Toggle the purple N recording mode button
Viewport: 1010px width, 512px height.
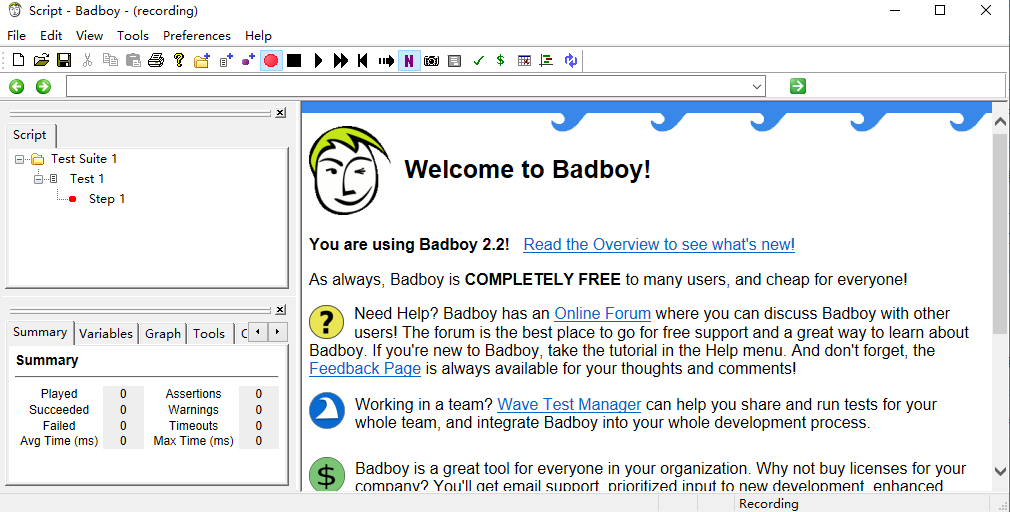click(409, 61)
